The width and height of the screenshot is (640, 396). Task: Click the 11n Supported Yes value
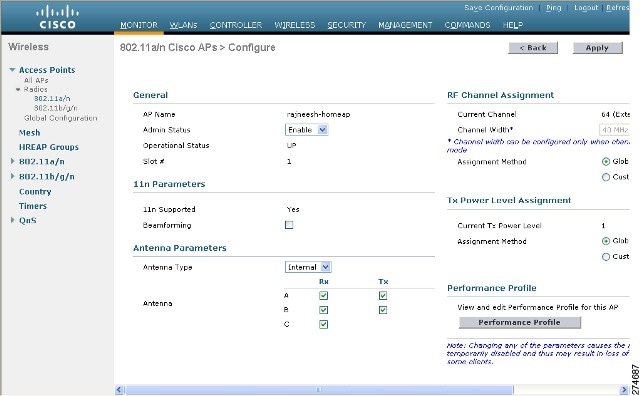[293, 209]
